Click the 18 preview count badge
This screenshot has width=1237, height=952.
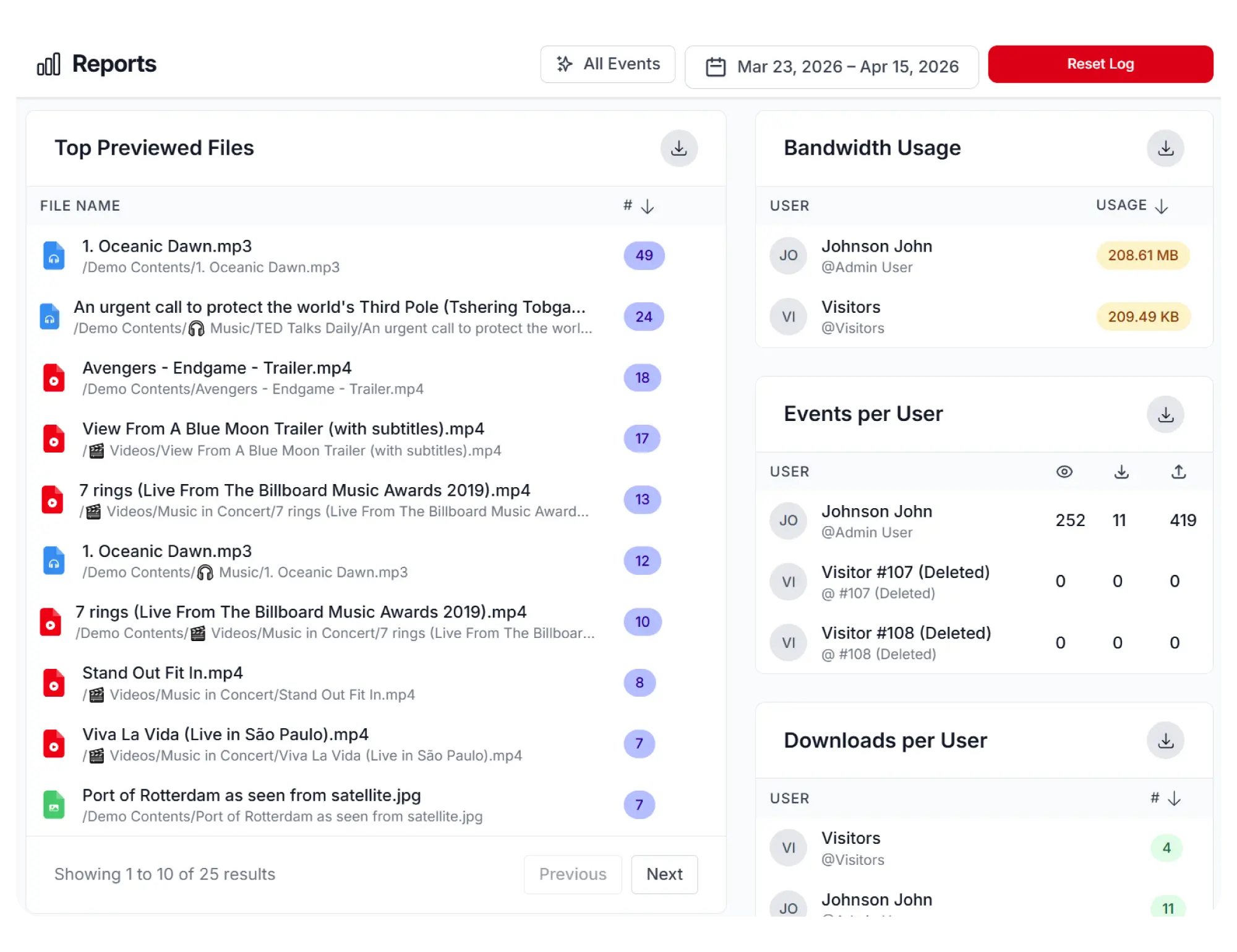[642, 378]
